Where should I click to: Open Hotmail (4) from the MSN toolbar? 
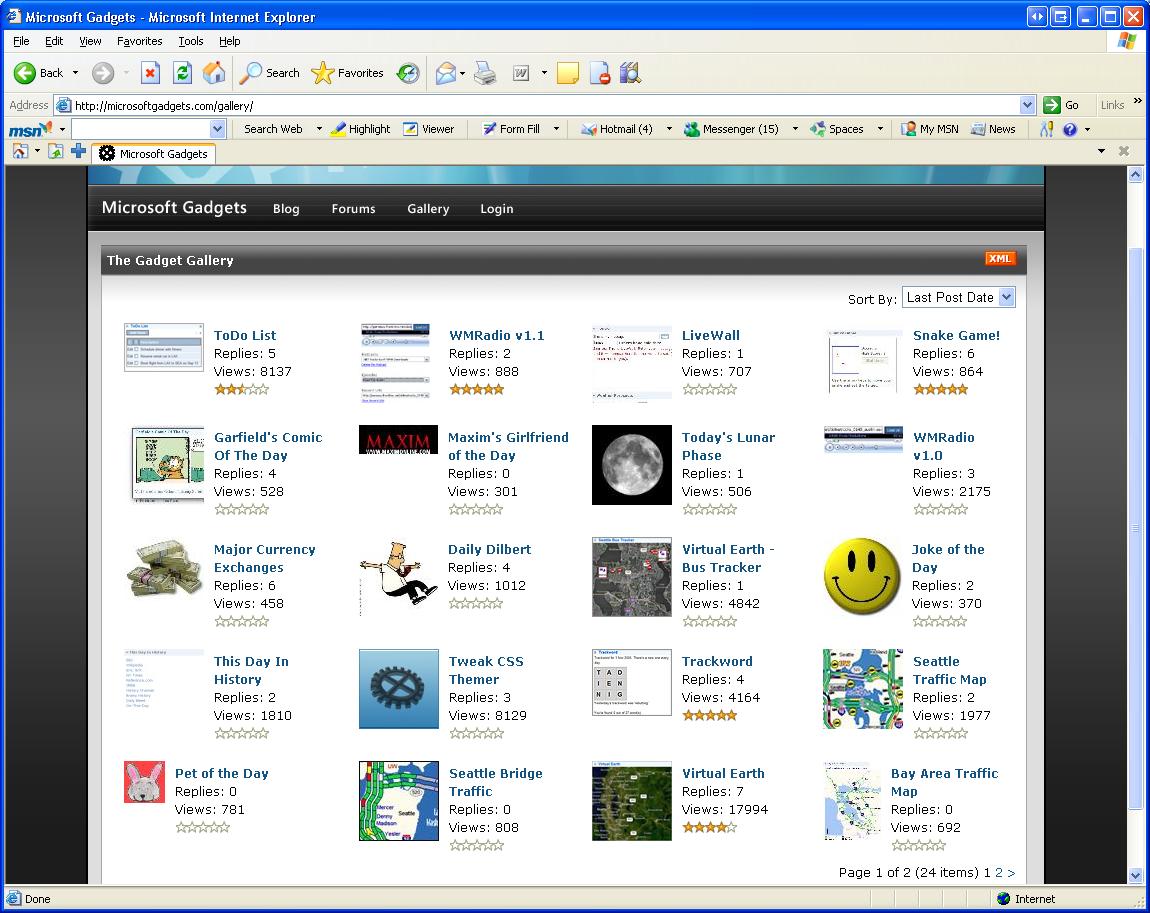point(617,129)
